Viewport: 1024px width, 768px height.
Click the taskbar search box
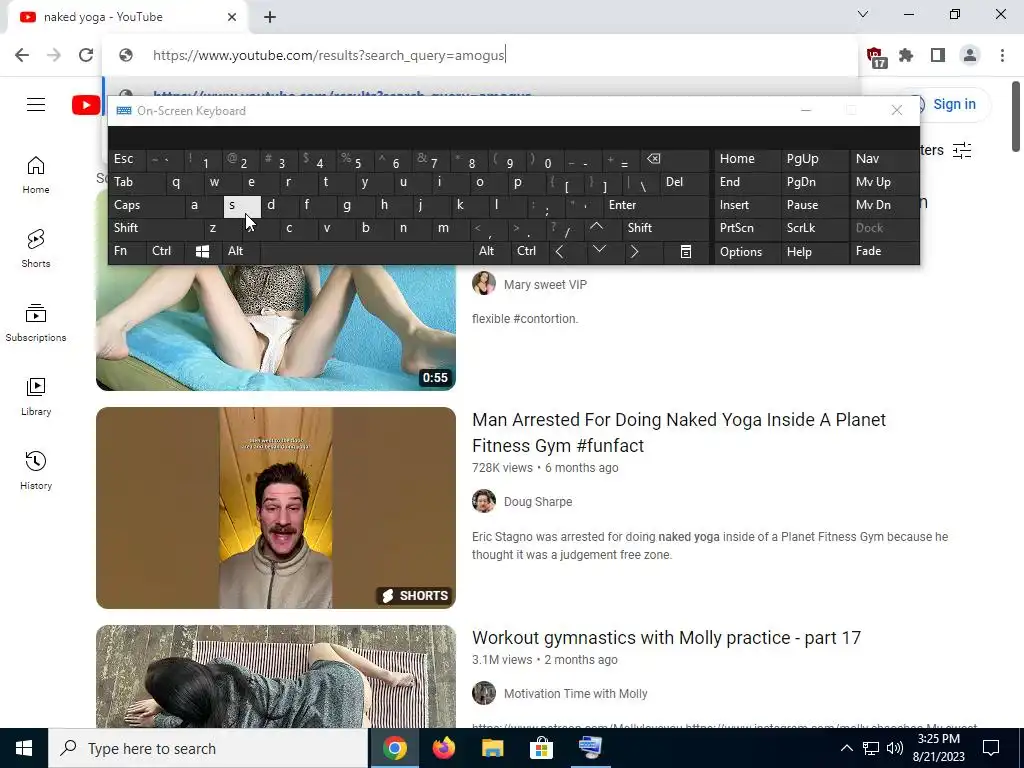[x=208, y=748]
